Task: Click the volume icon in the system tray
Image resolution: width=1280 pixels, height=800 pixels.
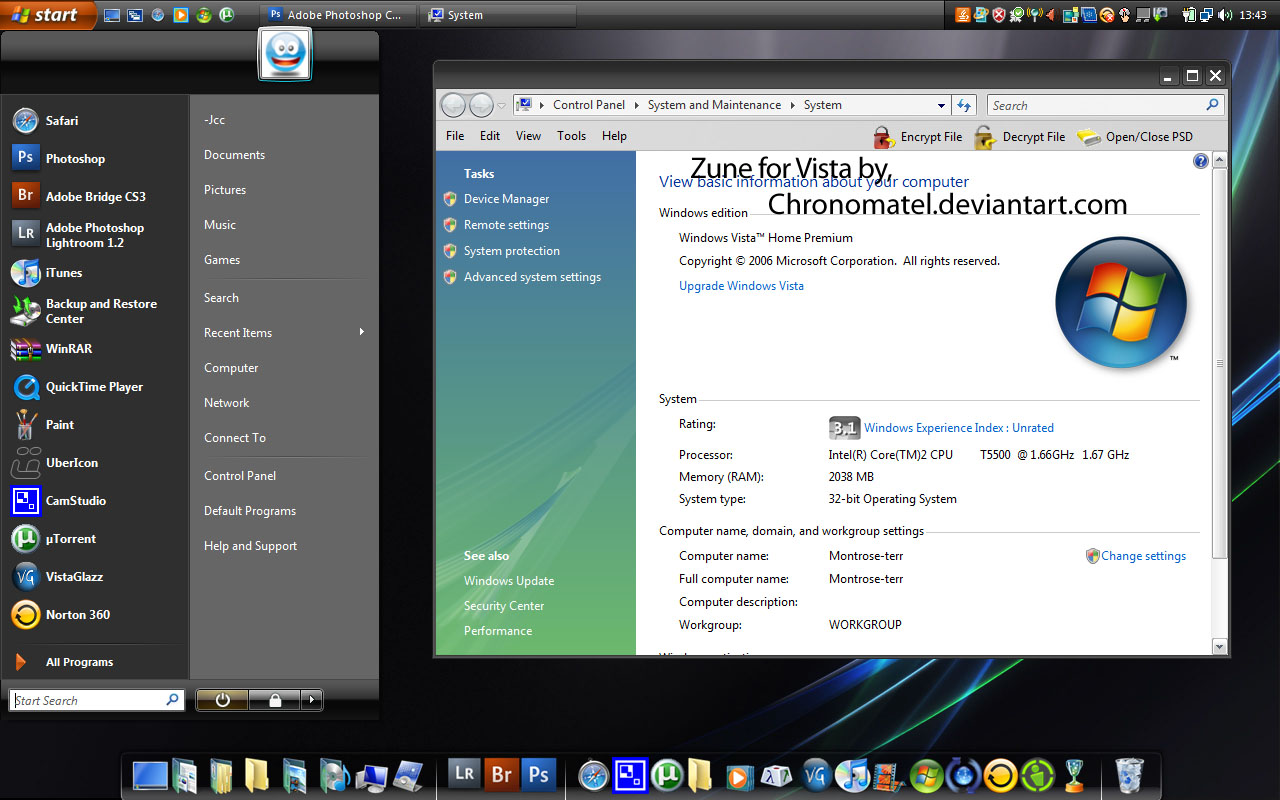Action: pyautogui.click(x=1224, y=15)
